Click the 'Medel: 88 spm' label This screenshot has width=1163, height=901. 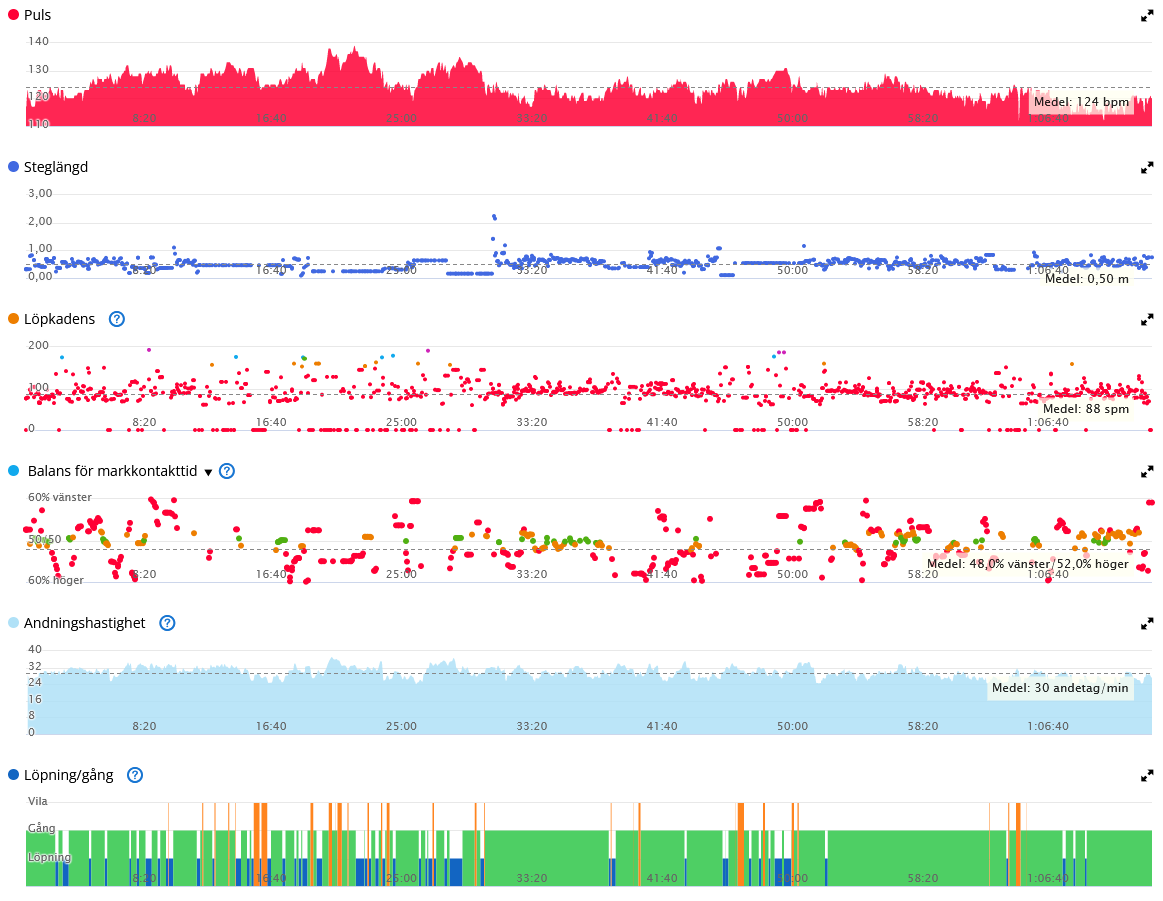pos(1086,409)
